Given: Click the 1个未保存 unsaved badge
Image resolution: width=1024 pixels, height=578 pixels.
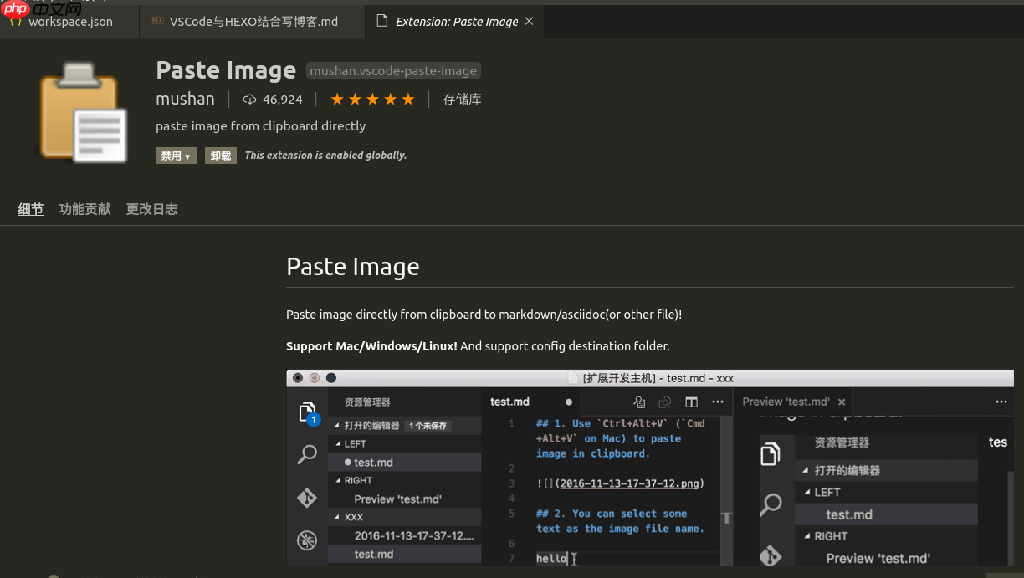Looking at the screenshot, I should [428, 426].
